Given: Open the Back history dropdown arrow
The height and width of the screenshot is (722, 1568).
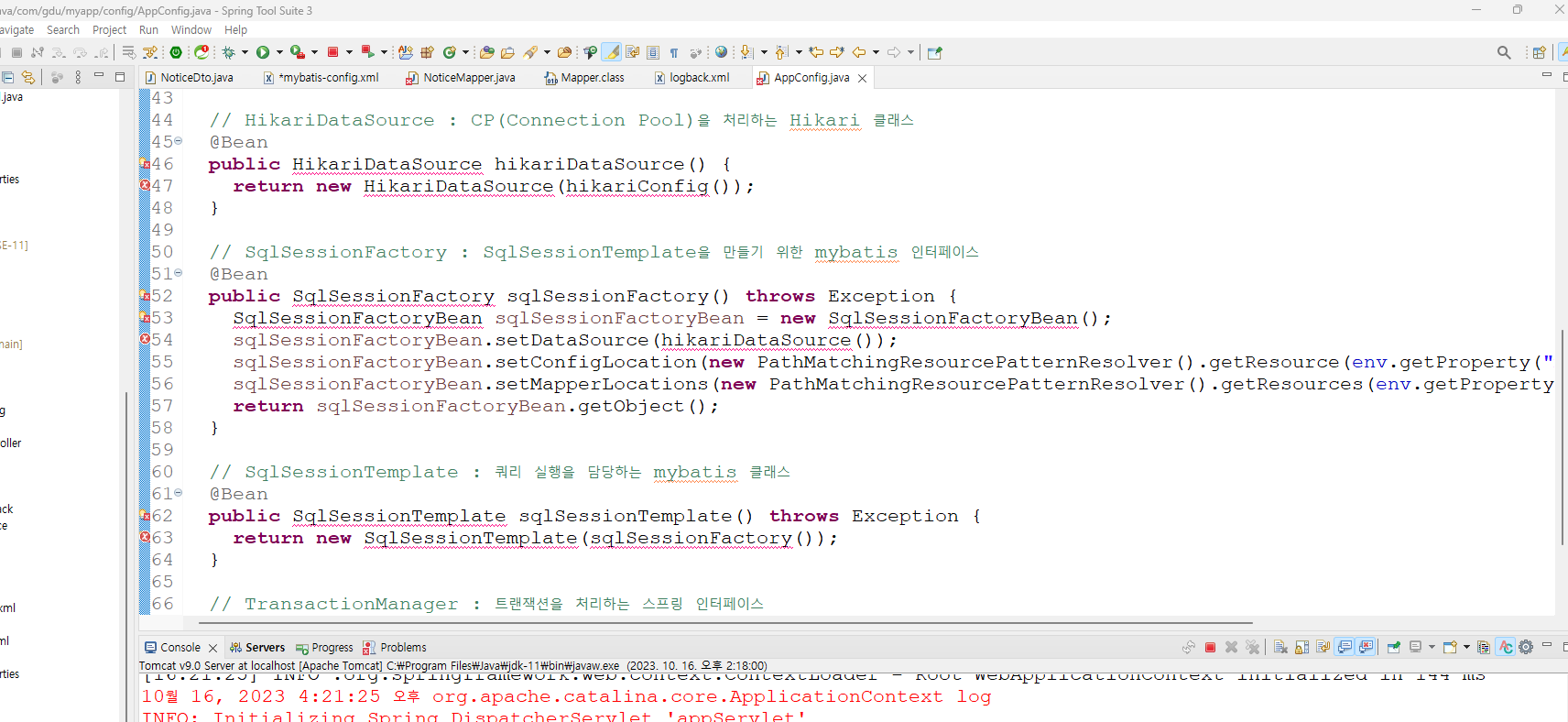Looking at the screenshot, I should click(x=876, y=52).
